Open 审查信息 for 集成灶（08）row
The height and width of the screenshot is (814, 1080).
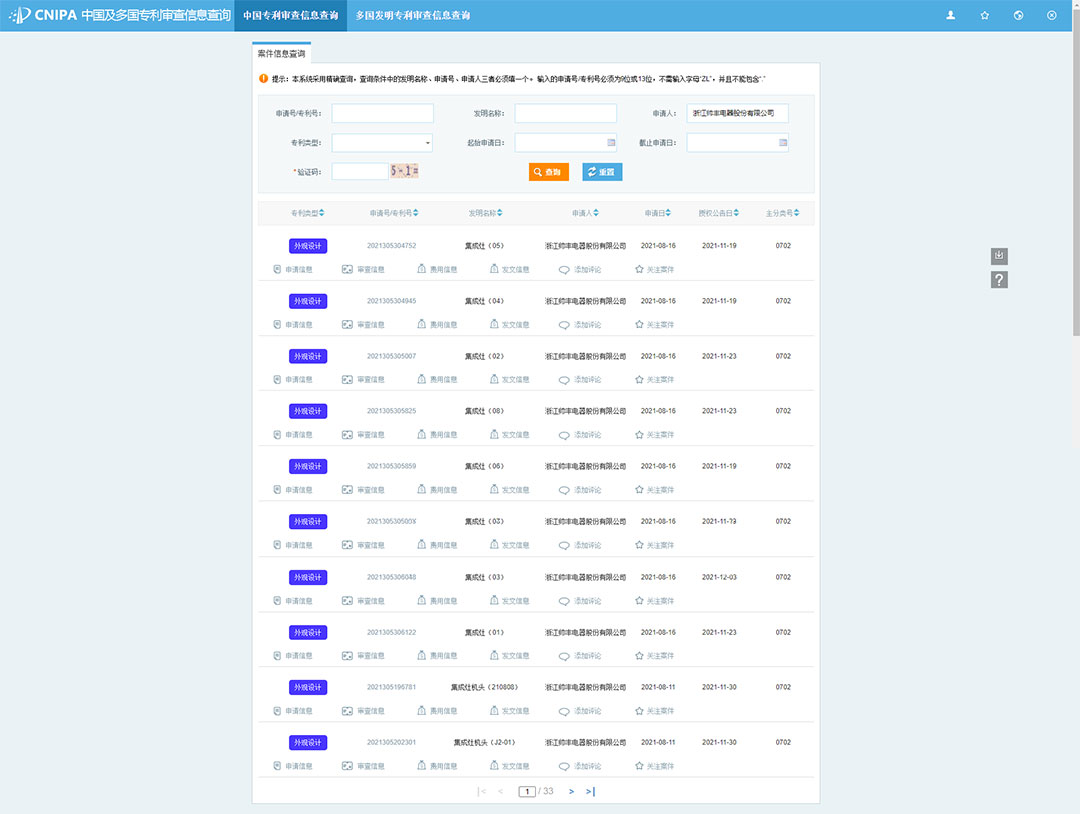coord(363,435)
